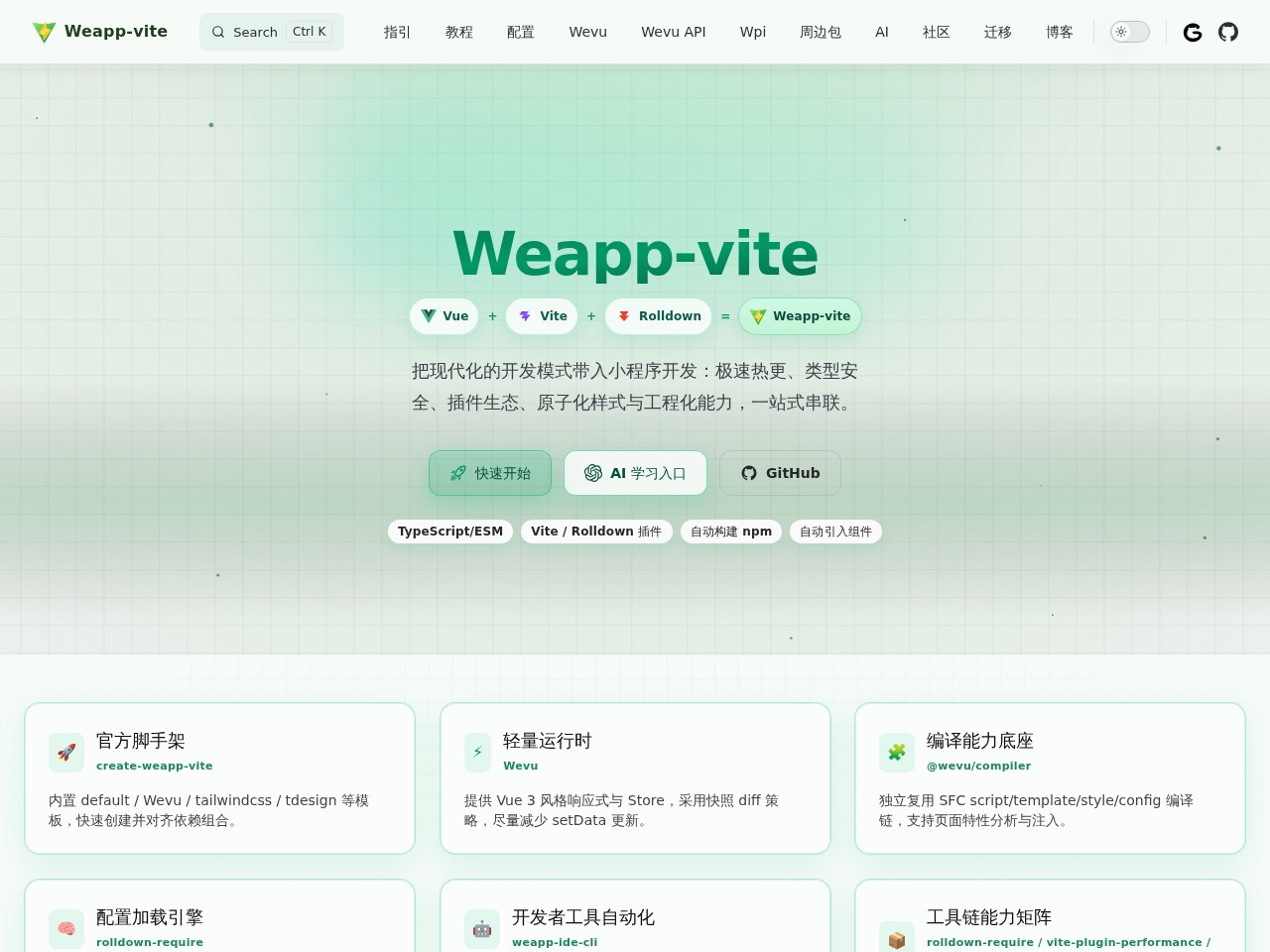Click weapp-ide-cli package label

[x=555, y=942]
